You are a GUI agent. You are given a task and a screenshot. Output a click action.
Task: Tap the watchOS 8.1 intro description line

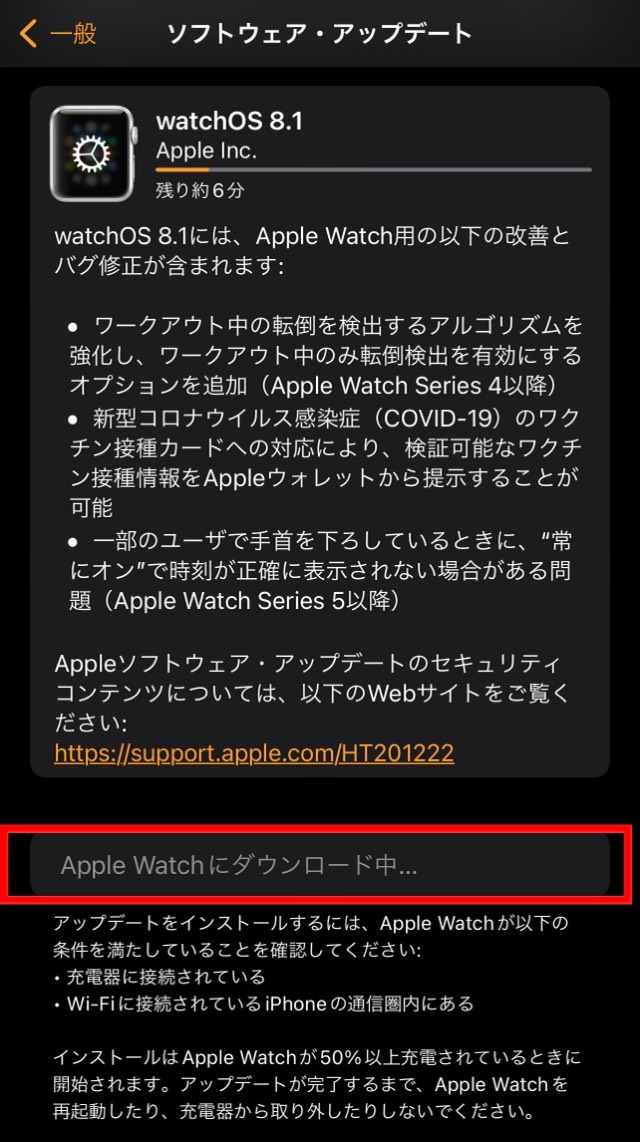(x=312, y=250)
